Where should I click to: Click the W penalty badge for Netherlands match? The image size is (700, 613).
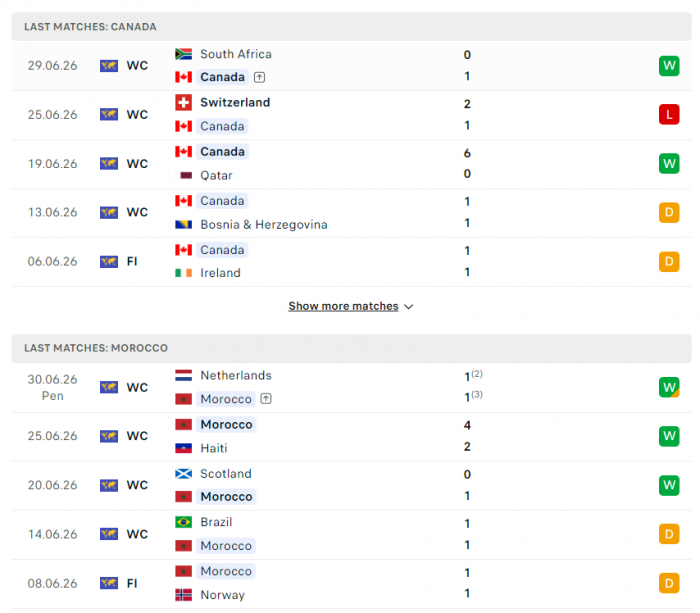point(669,387)
